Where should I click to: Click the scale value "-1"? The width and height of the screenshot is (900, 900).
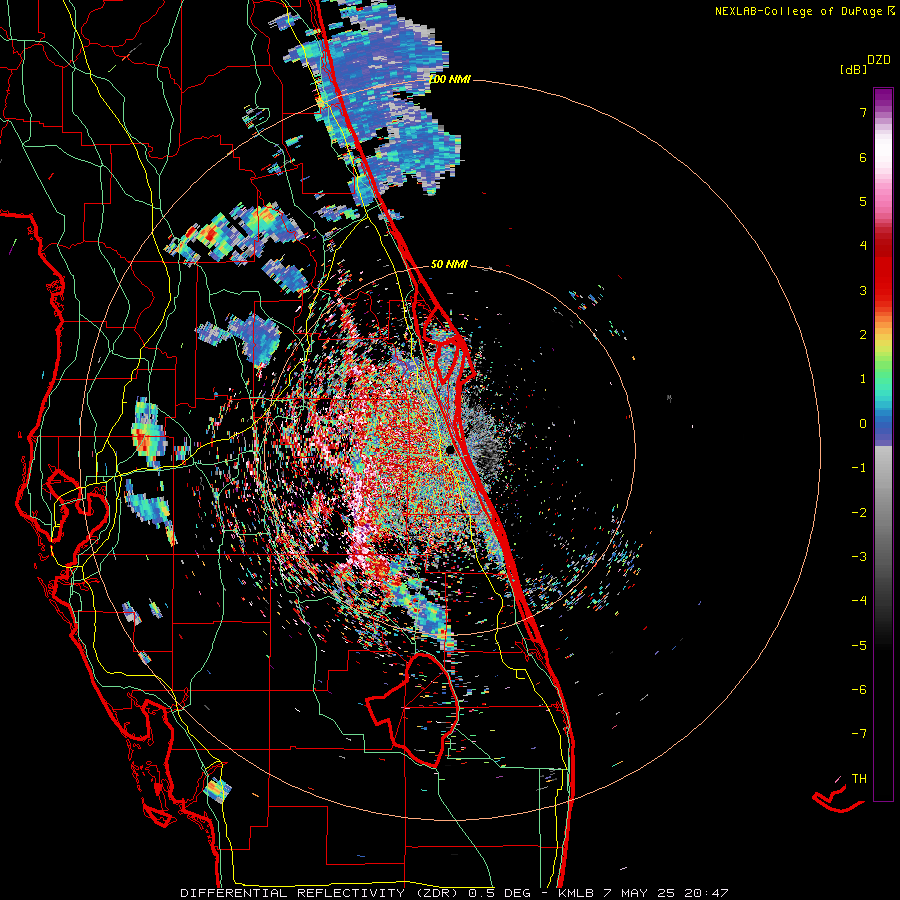tap(859, 468)
